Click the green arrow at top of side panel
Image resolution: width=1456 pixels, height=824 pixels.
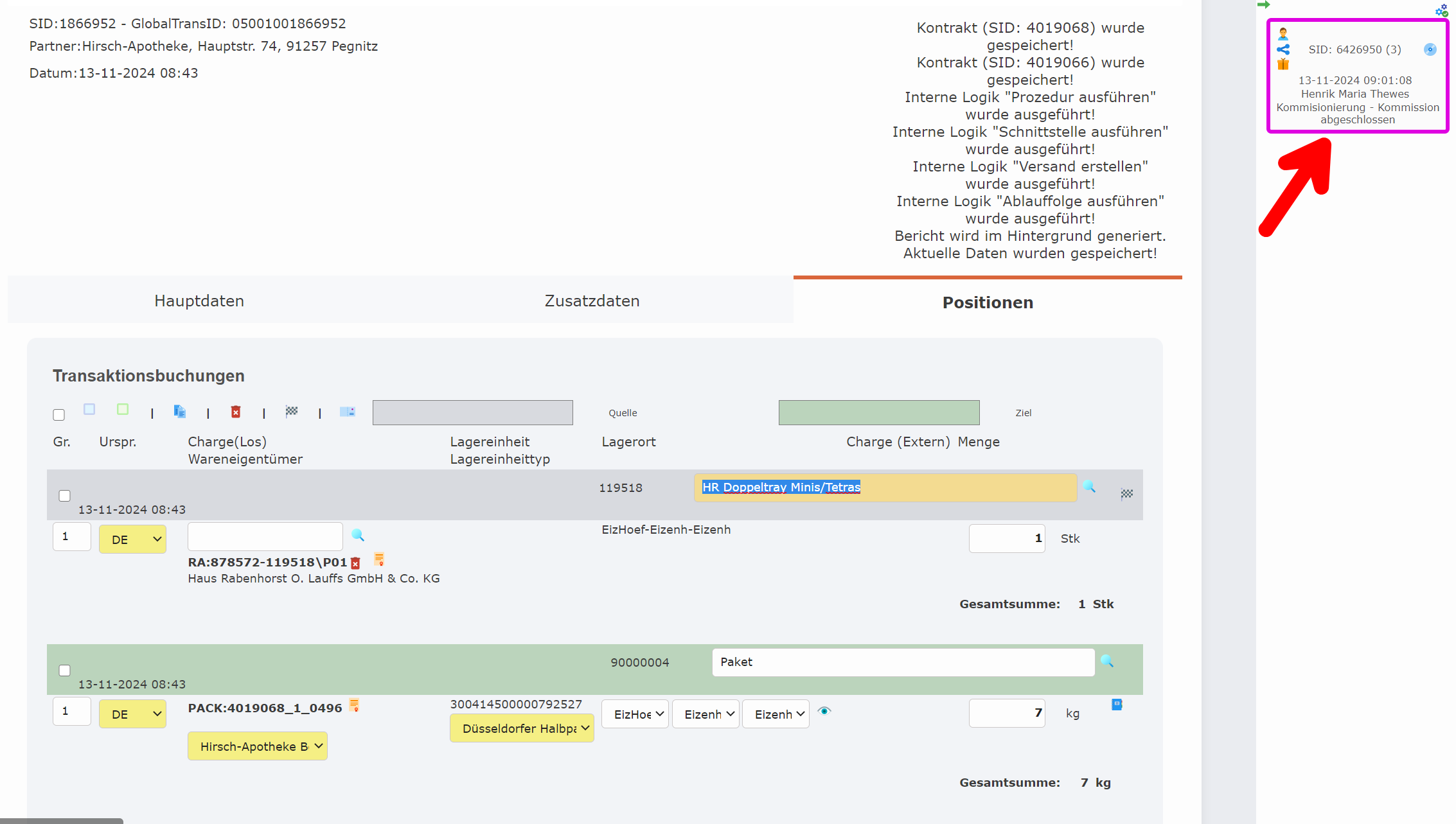pyautogui.click(x=1263, y=5)
